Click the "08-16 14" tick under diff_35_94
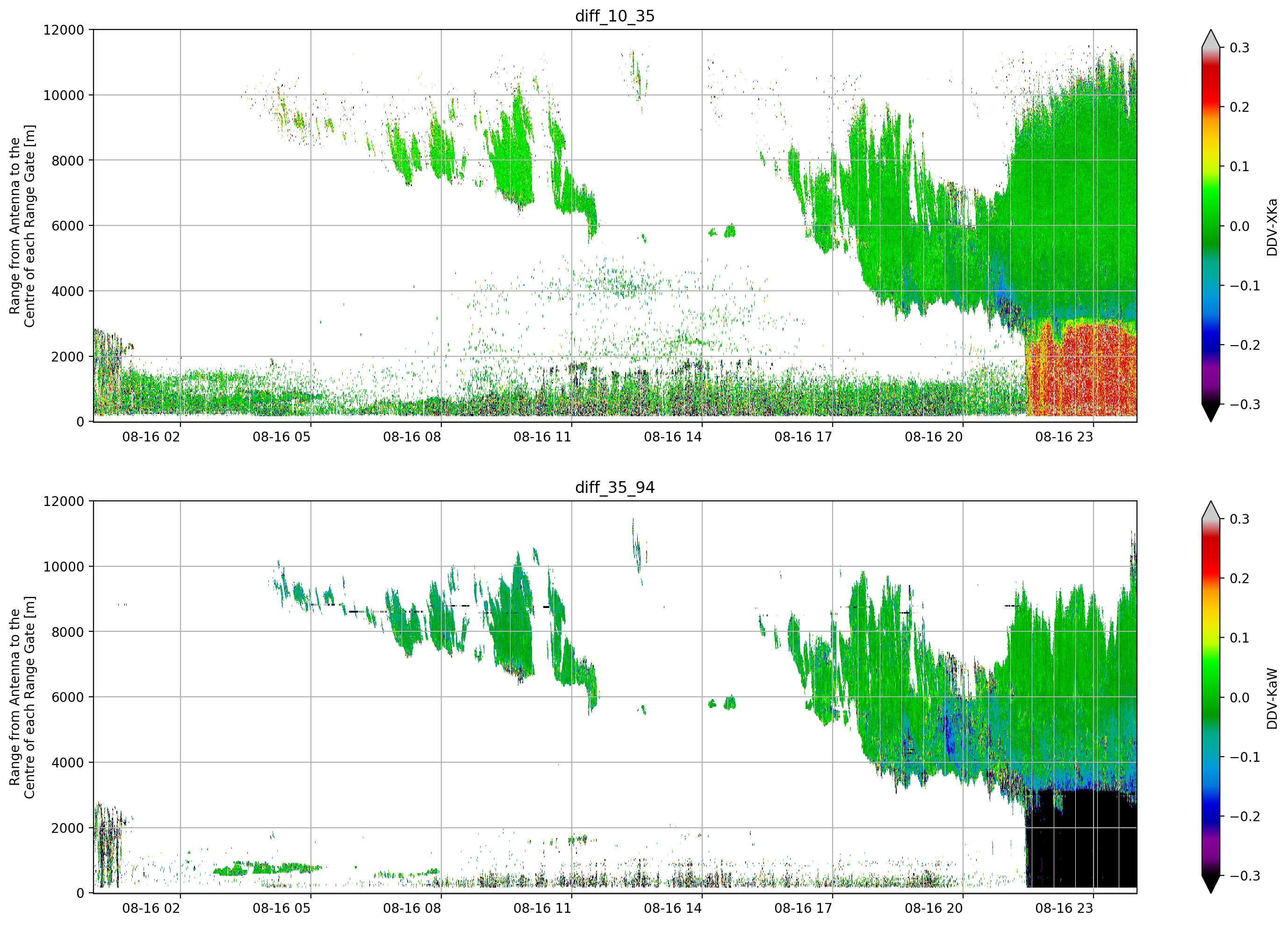The height and width of the screenshot is (925, 1288). point(673,909)
